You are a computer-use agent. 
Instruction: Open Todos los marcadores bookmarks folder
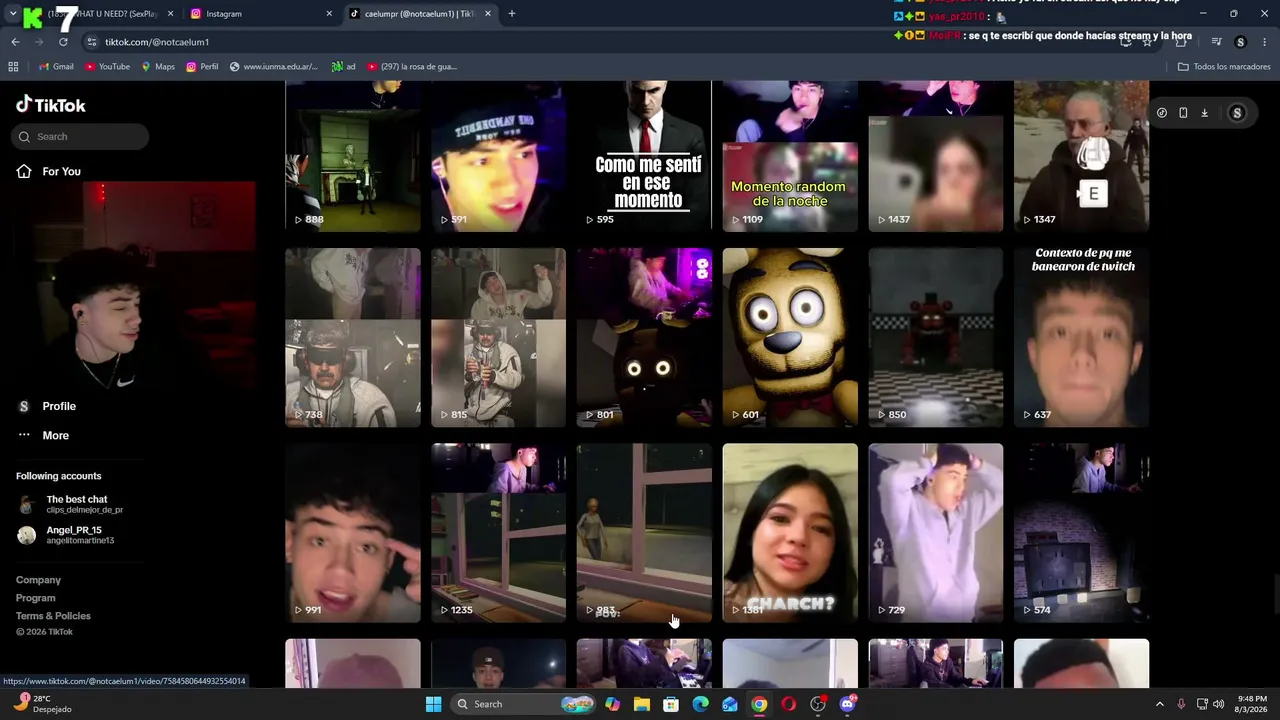click(1224, 67)
